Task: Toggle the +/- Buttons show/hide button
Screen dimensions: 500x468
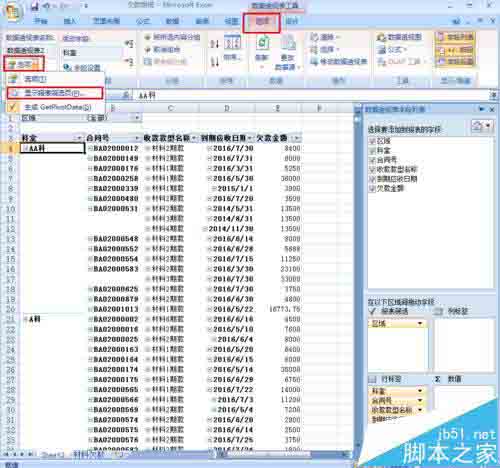Action: pyautogui.click(x=455, y=50)
